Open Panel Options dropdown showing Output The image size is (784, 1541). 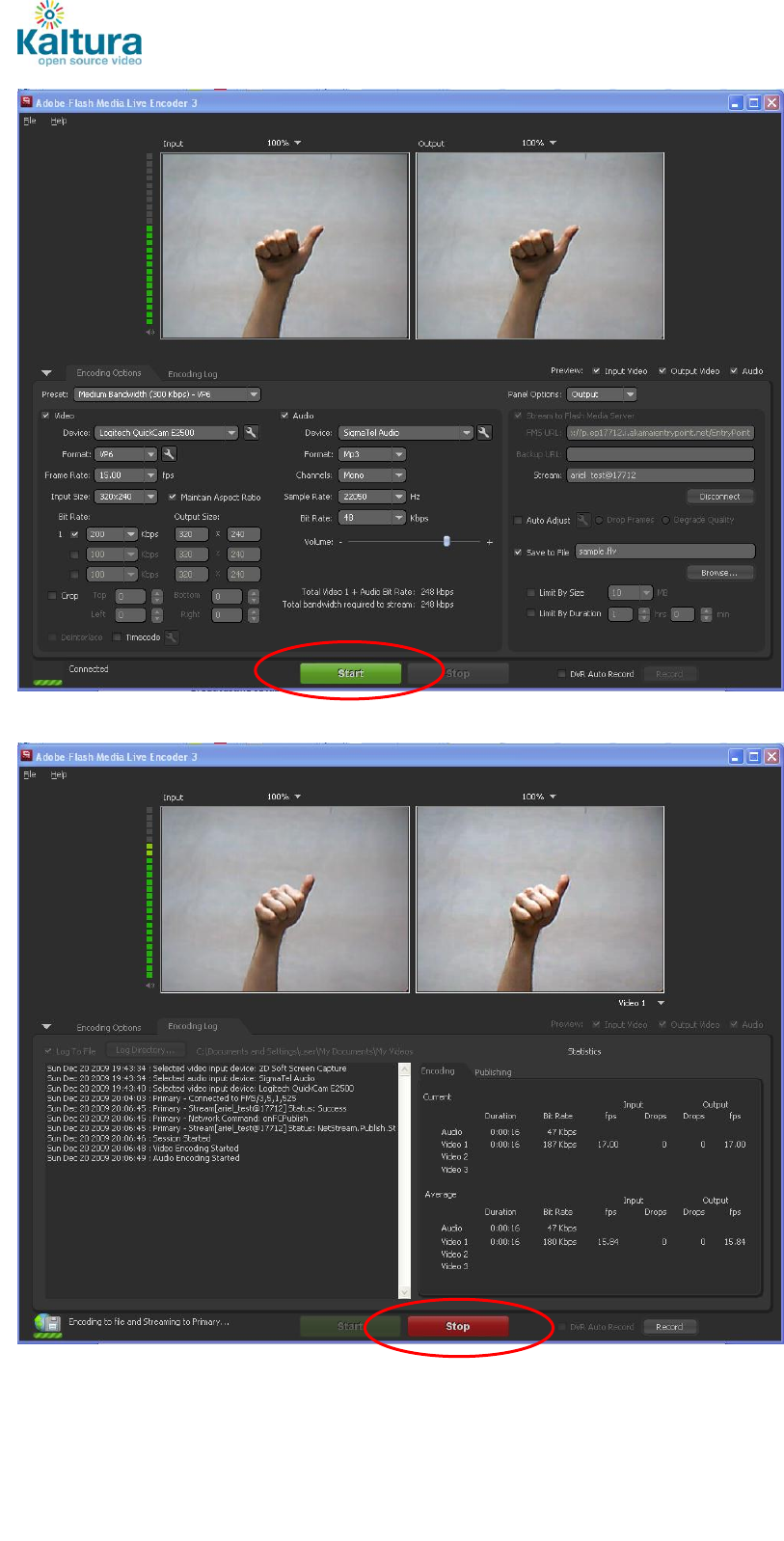point(602,394)
